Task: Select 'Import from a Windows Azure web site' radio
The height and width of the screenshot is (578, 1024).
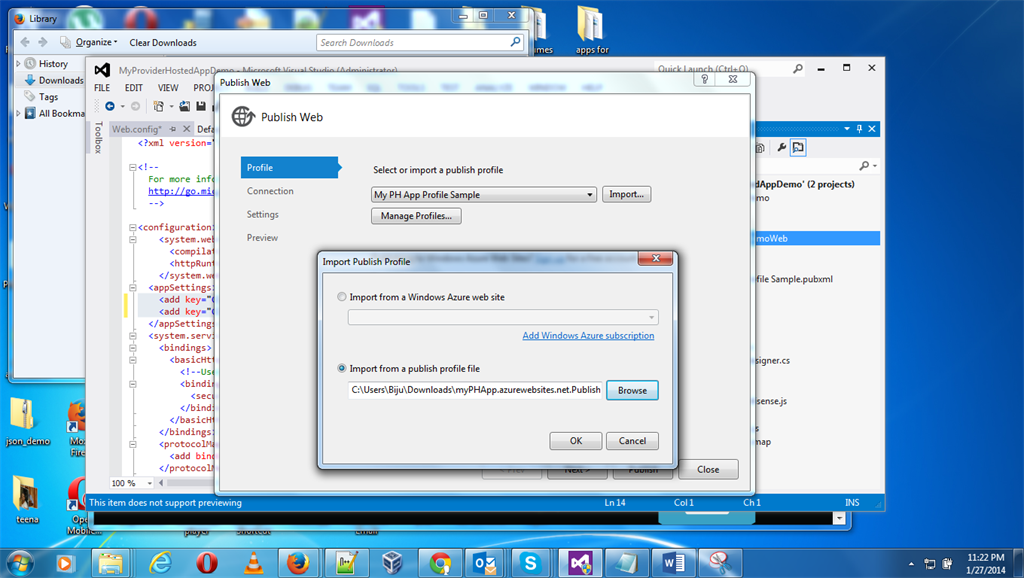Action: pos(342,297)
